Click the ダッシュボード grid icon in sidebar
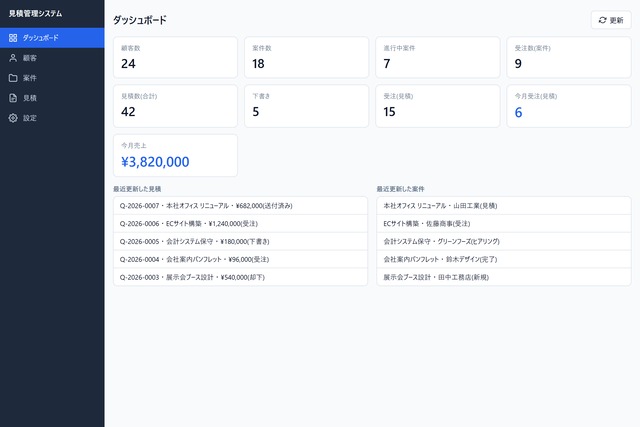 pos(13,38)
